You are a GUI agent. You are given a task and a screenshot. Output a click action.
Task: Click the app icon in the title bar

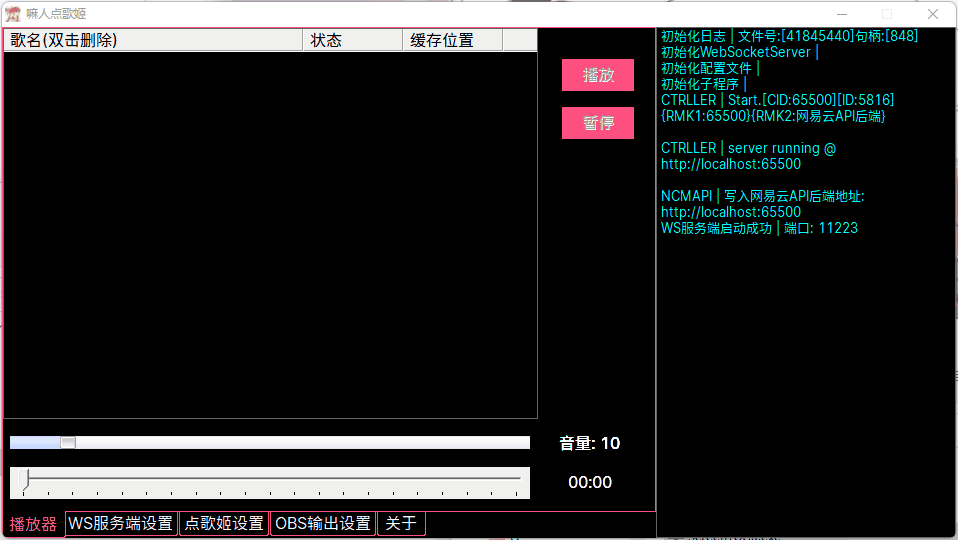13,14
